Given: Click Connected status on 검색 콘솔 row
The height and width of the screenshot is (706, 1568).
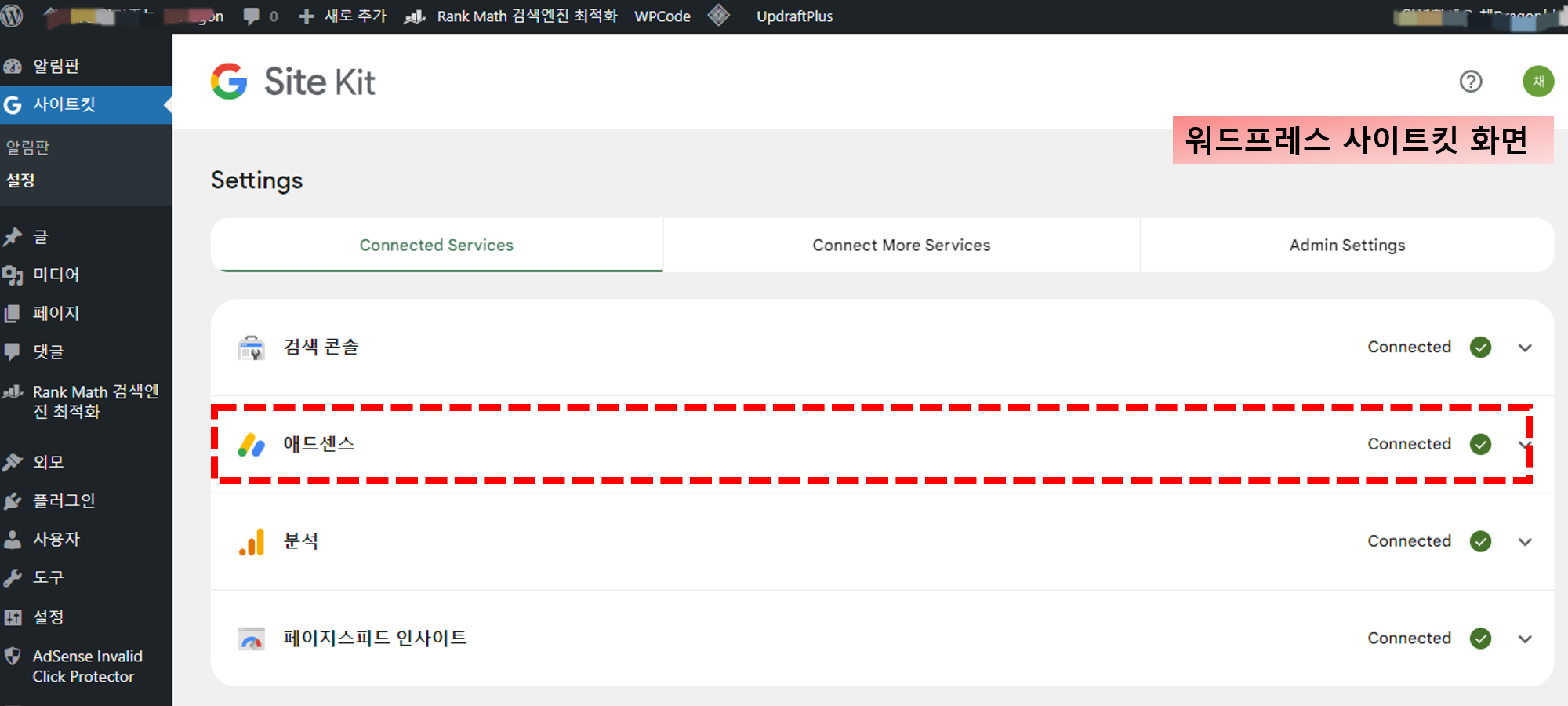Looking at the screenshot, I should (1409, 347).
